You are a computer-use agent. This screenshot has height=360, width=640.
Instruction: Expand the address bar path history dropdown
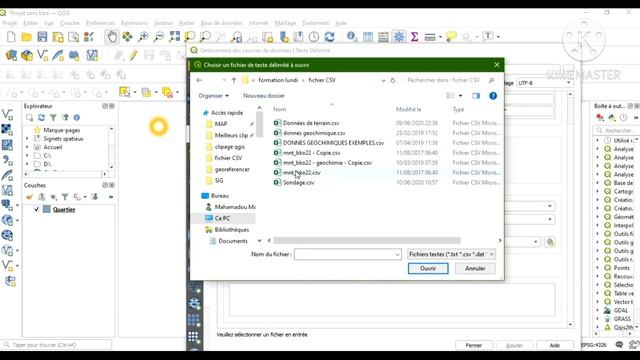(x=383, y=80)
